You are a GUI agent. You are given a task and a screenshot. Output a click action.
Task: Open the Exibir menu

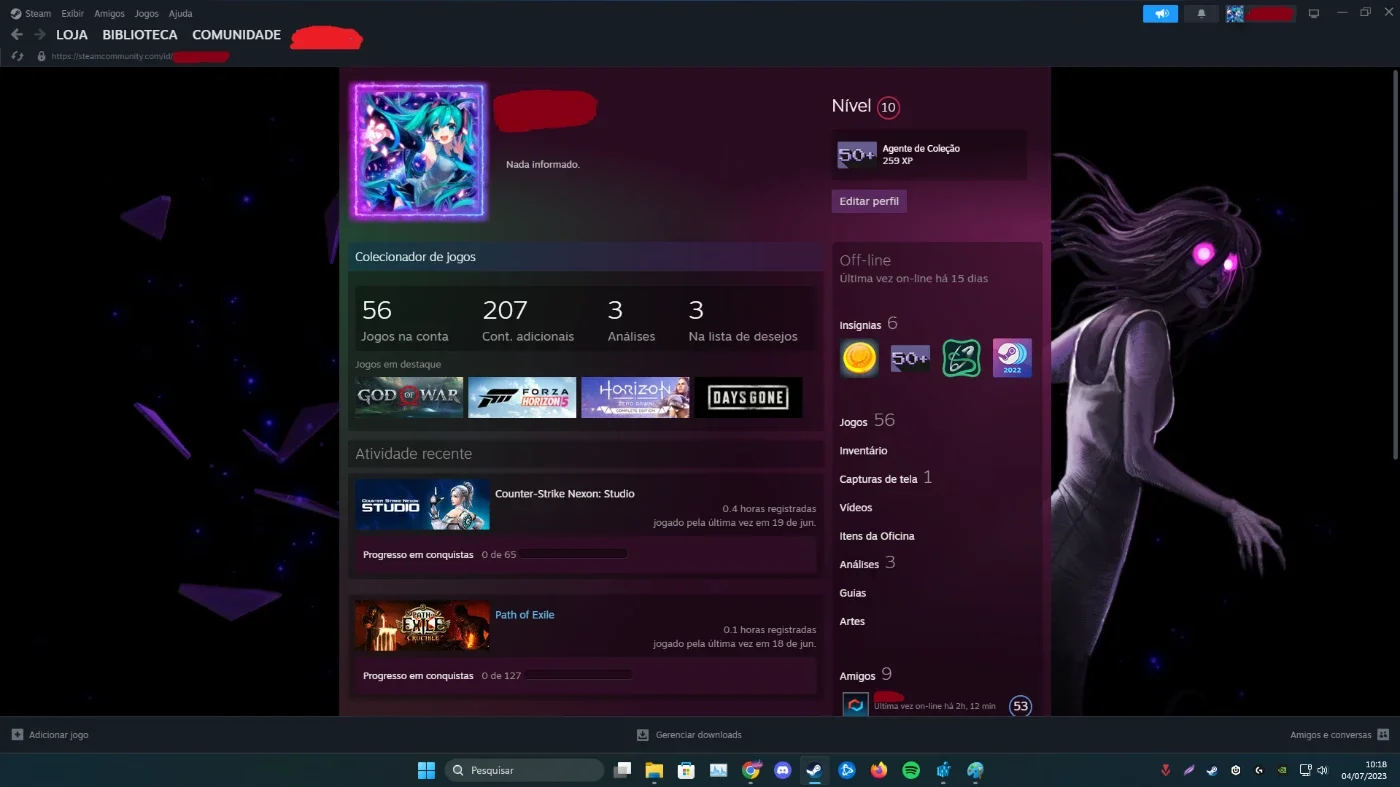coord(72,14)
